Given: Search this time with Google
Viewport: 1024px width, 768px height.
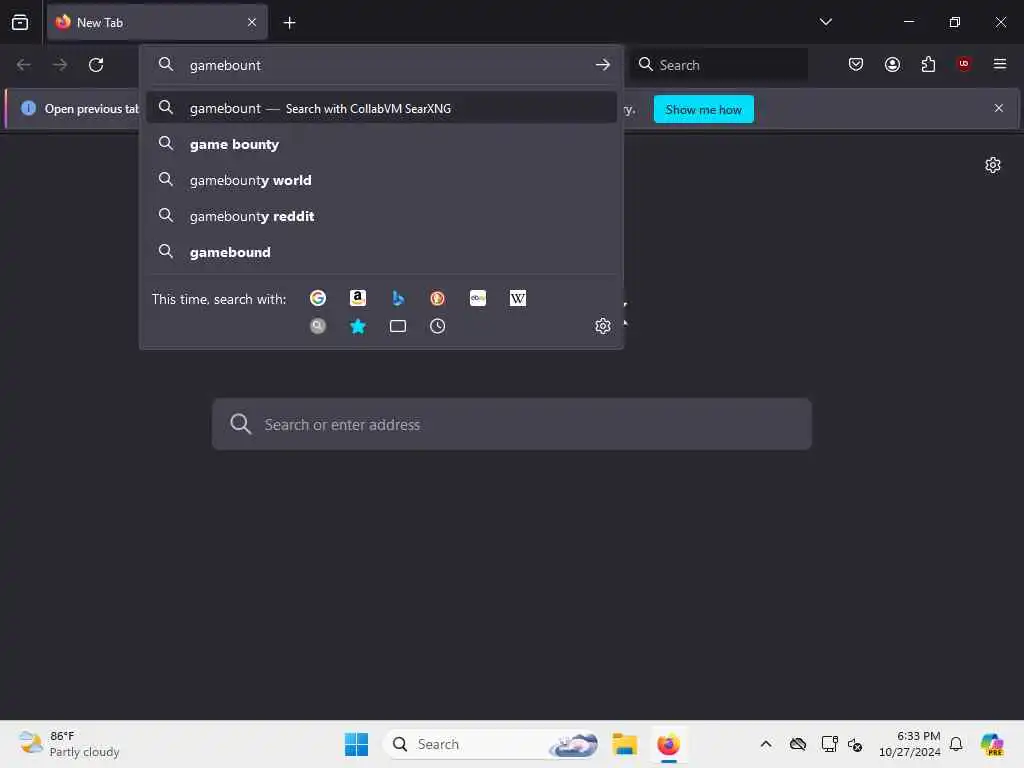Looking at the screenshot, I should click(317, 298).
